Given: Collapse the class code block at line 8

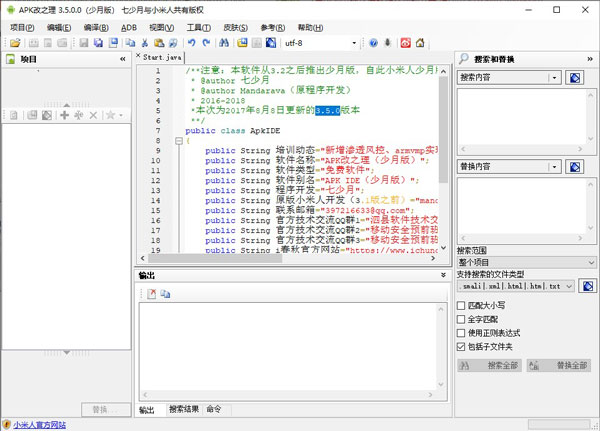Looking at the screenshot, I should 179,141.
